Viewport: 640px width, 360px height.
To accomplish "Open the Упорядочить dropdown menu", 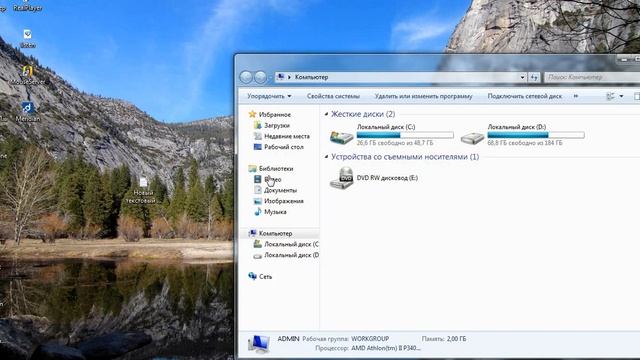I will [x=269, y=96].
